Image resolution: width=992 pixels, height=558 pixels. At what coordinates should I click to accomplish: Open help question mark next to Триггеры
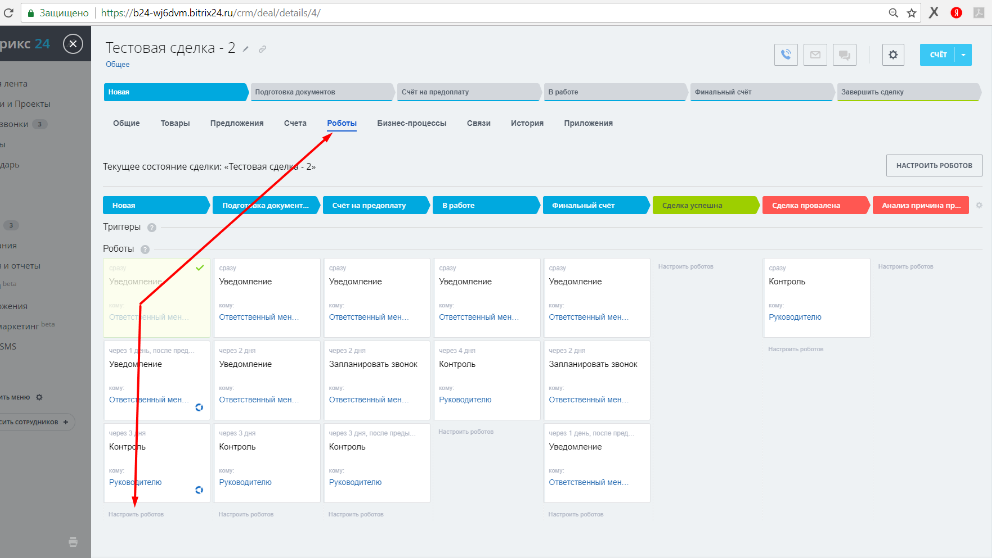click(x=152, y=227)
